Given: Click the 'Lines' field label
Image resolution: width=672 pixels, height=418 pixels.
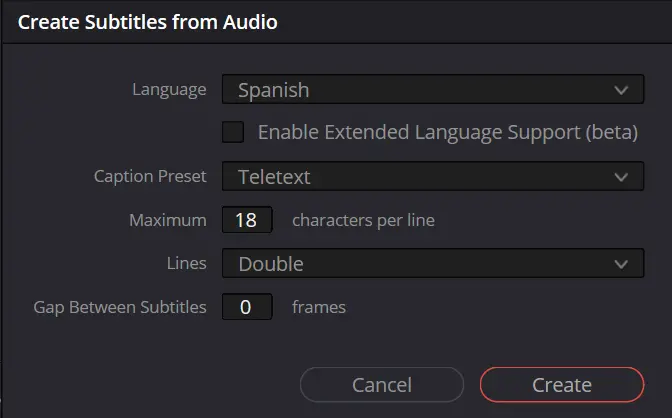Looking at the screenshot, I should pyautogui.click(x=186, y=263).
